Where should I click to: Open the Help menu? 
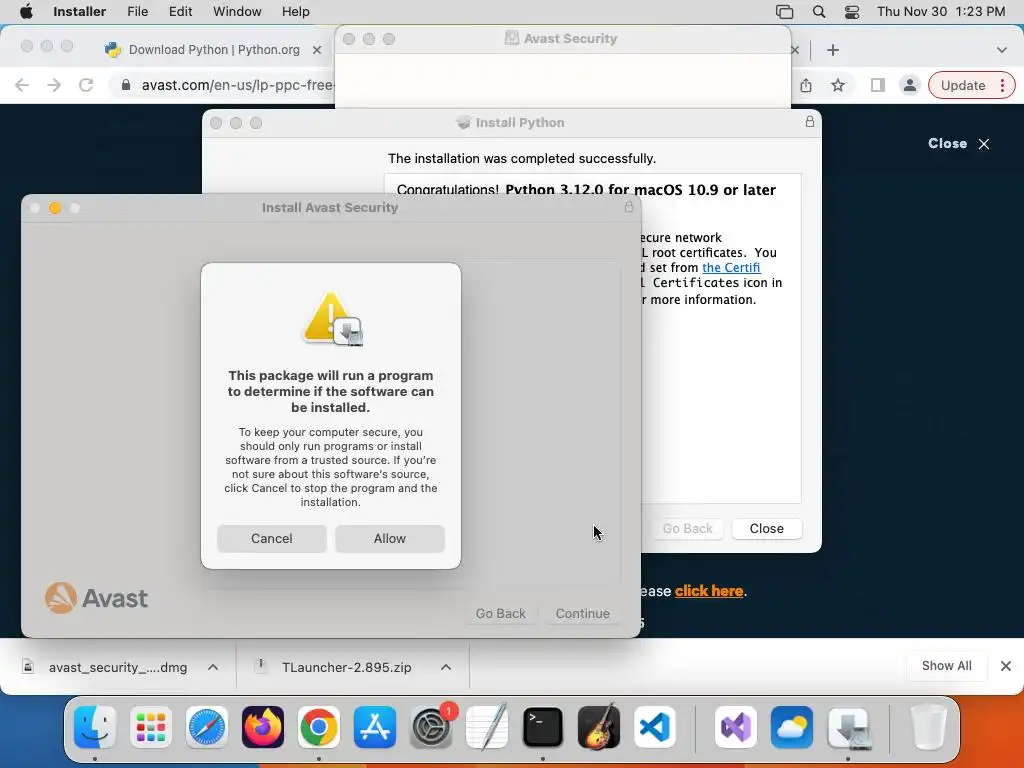[295, 12]
